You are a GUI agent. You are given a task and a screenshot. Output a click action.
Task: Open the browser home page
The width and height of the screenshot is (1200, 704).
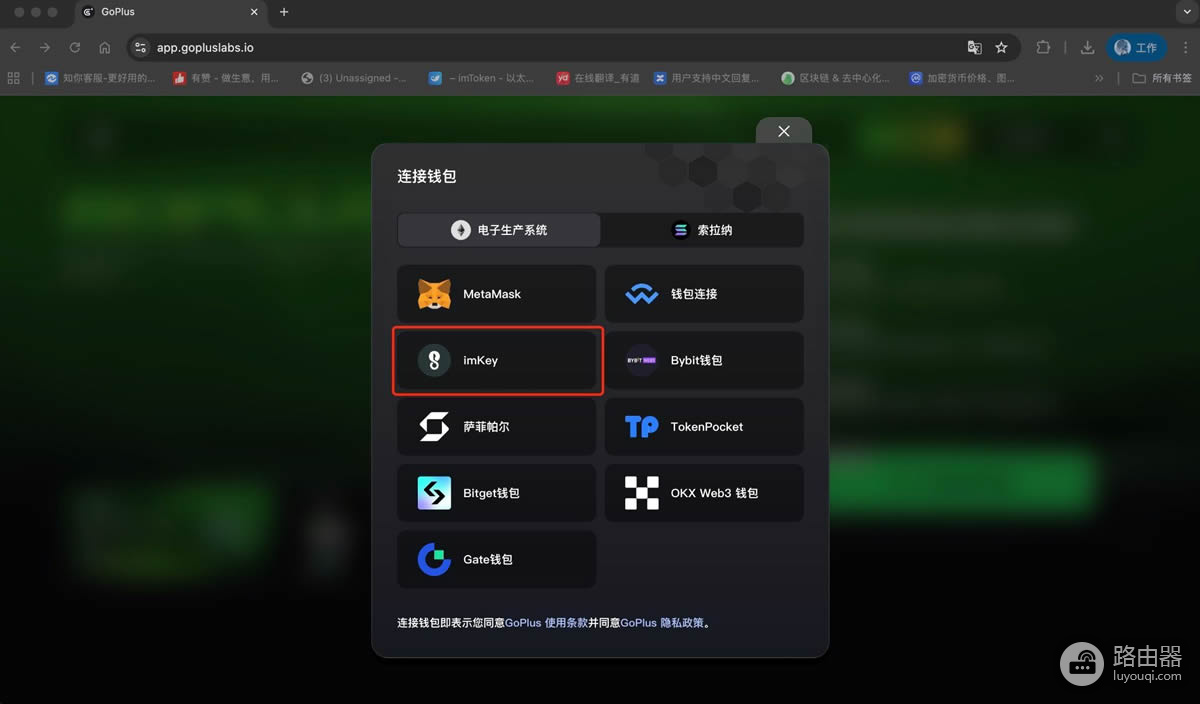click(x=105, y=47)
